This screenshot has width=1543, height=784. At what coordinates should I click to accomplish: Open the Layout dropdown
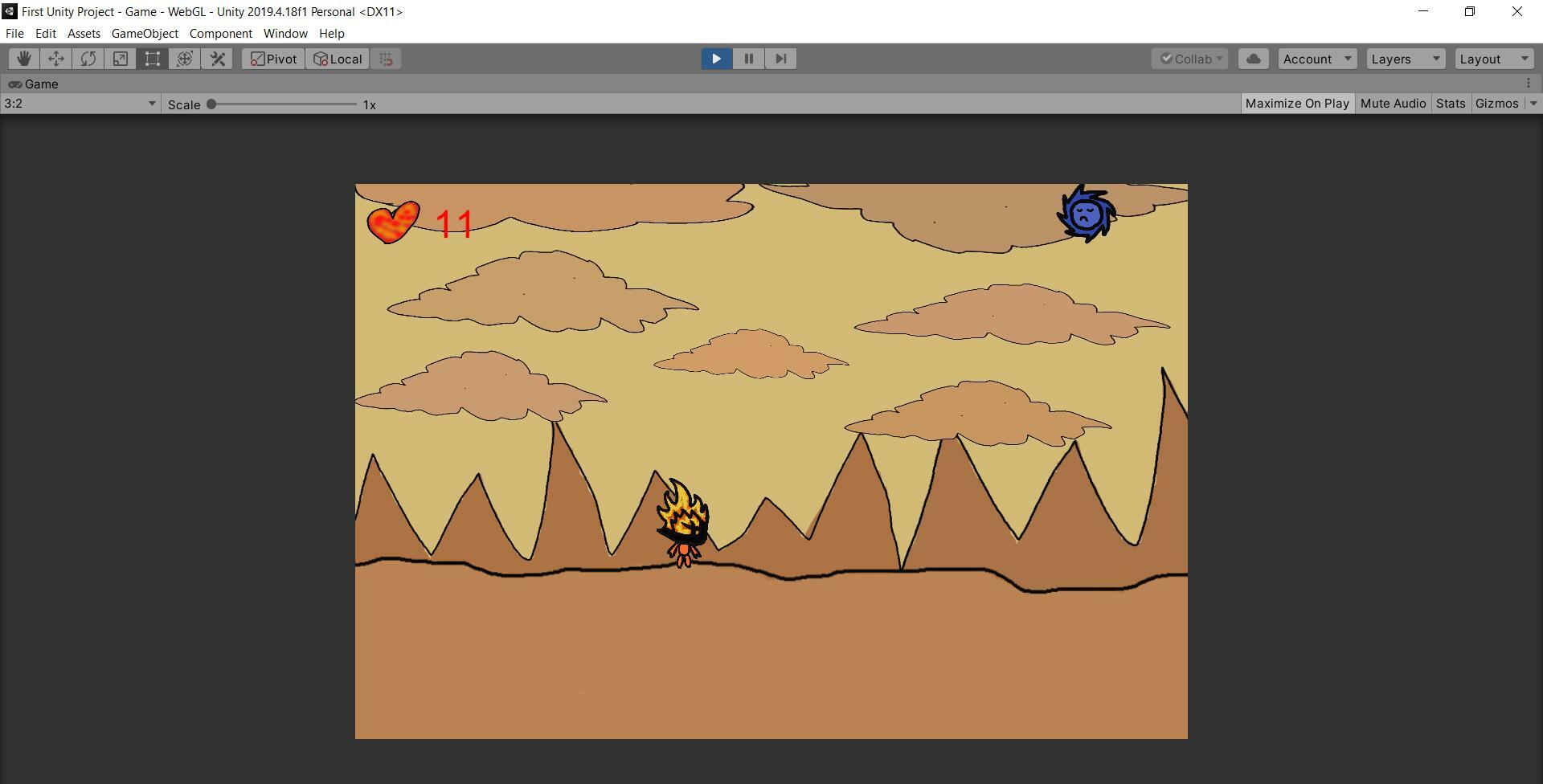pos(1493,59)
